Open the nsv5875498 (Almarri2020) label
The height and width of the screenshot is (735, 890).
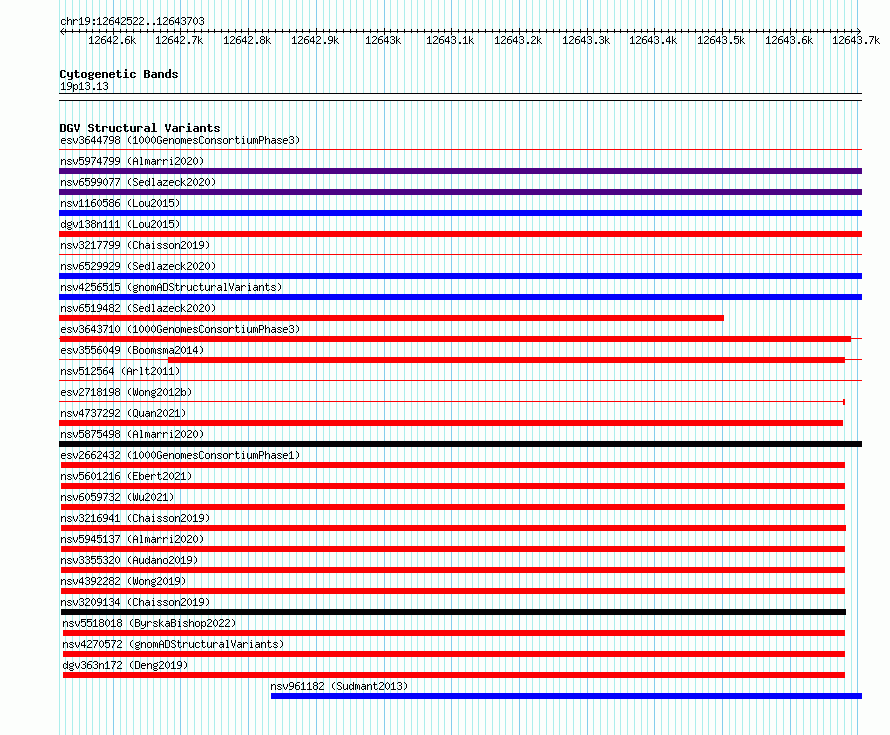pos(132,434)
